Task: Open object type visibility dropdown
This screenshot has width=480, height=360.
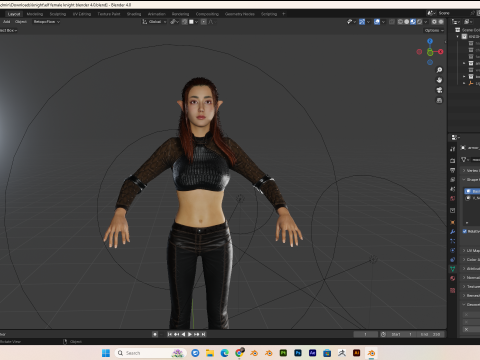Action: (x=351, y=22)
